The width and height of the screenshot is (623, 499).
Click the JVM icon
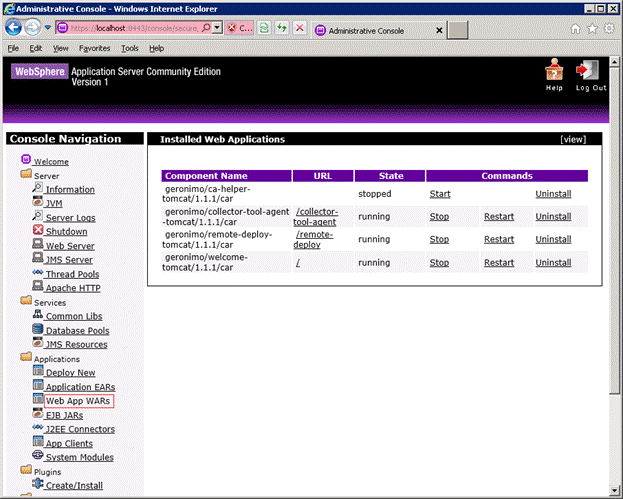point(38,201)
